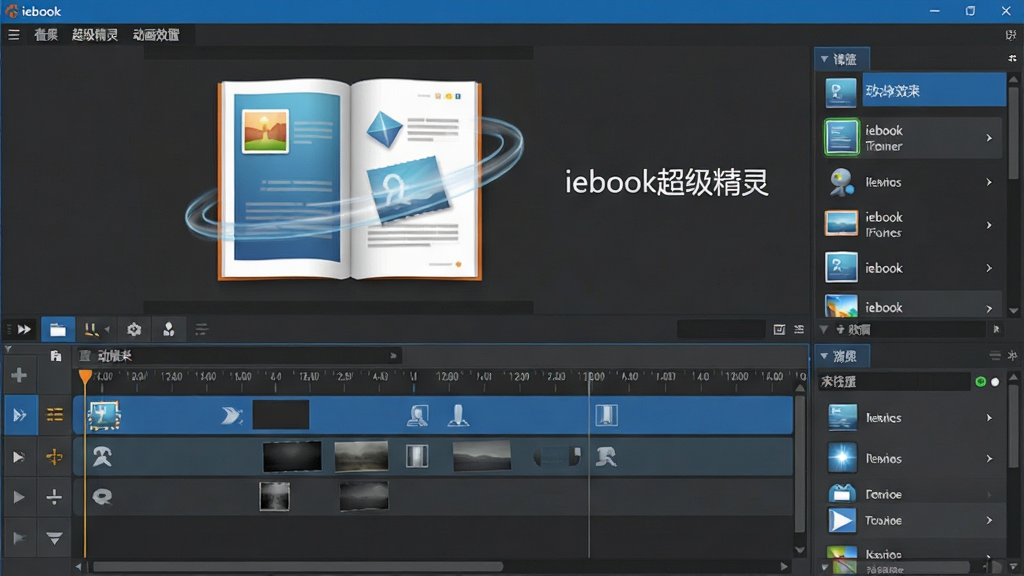This screenshot has height=576, width=1024.
Task: Select the first clip thumbnail on blue track
Action: tap(104, 415)
